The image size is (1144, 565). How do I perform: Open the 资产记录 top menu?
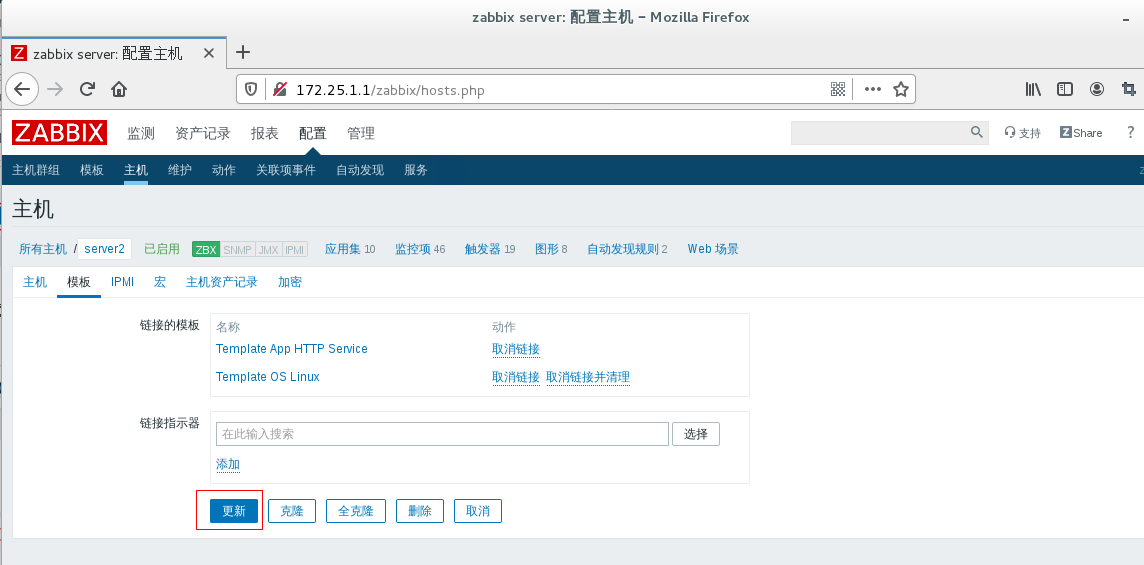pyautogui.click(x=203, y=133)
